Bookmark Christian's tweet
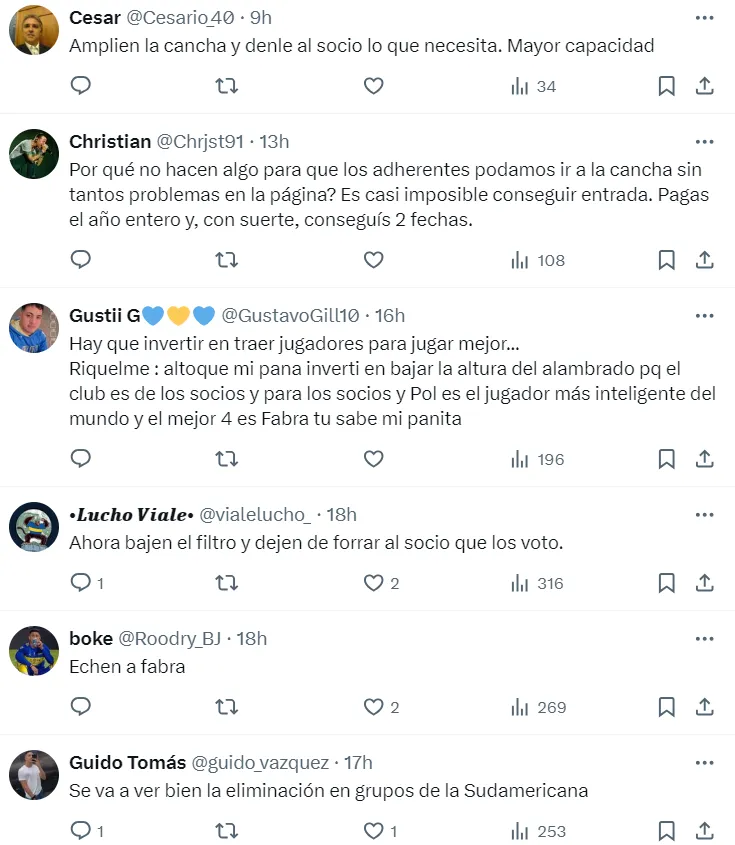 pos(666,260)
